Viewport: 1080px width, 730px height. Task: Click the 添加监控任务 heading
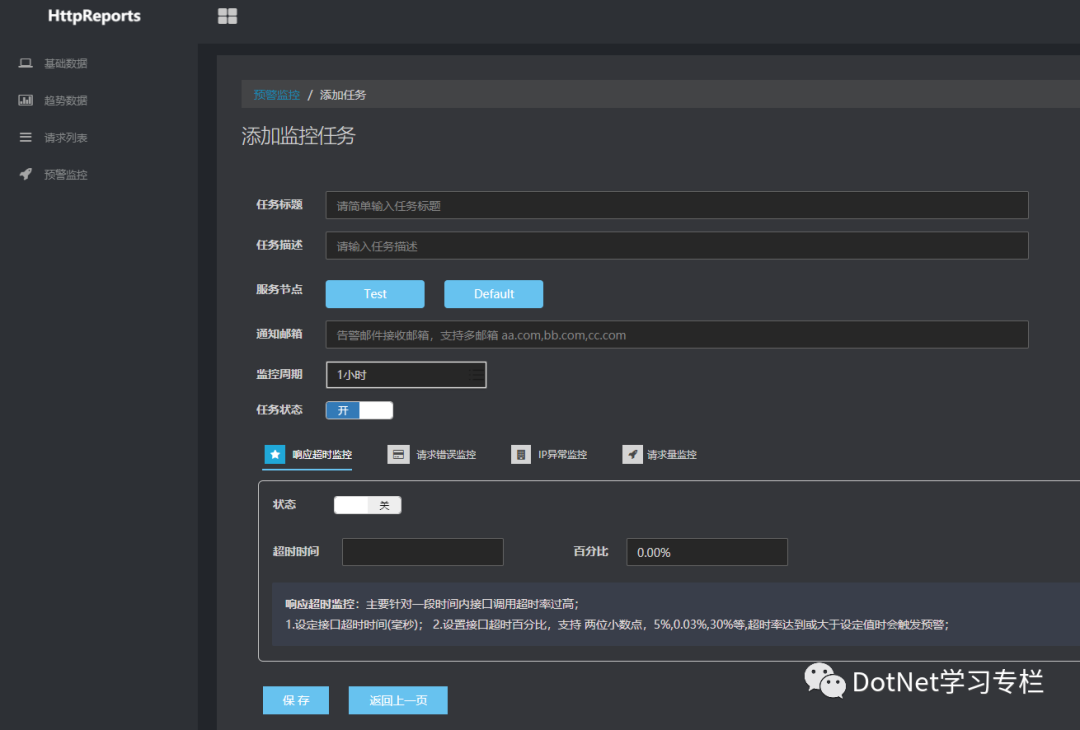click(x=298, y=136)
